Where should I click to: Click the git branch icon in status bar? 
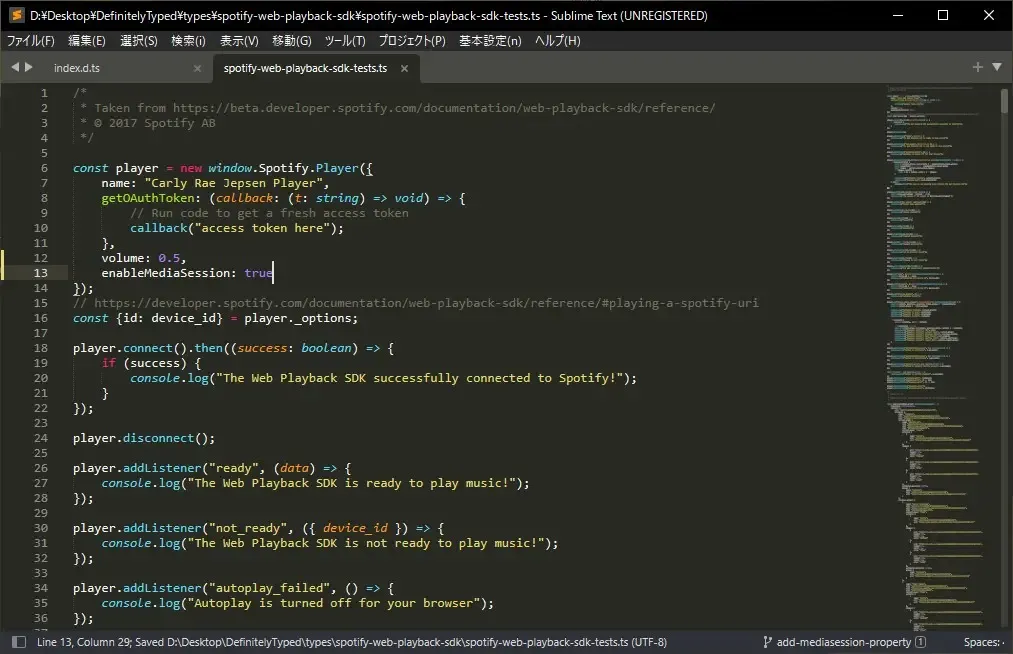click(x=768, y=642)
